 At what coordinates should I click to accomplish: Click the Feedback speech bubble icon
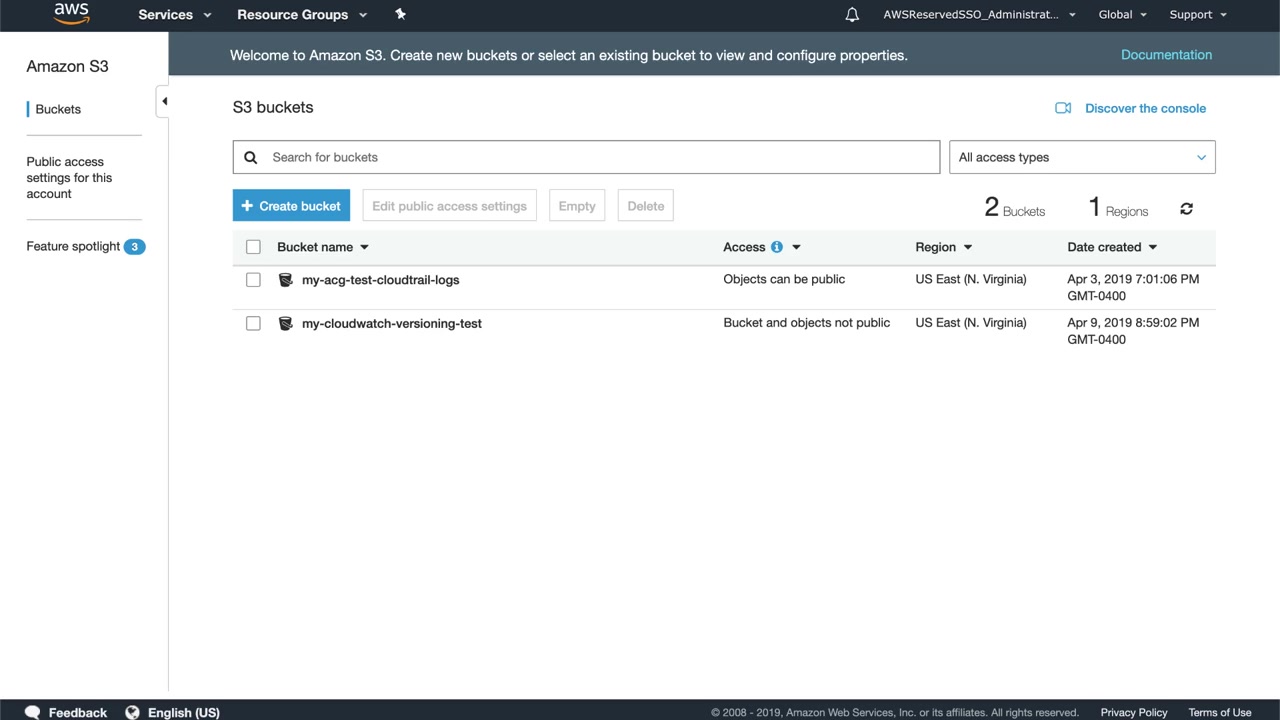(33, 712)
